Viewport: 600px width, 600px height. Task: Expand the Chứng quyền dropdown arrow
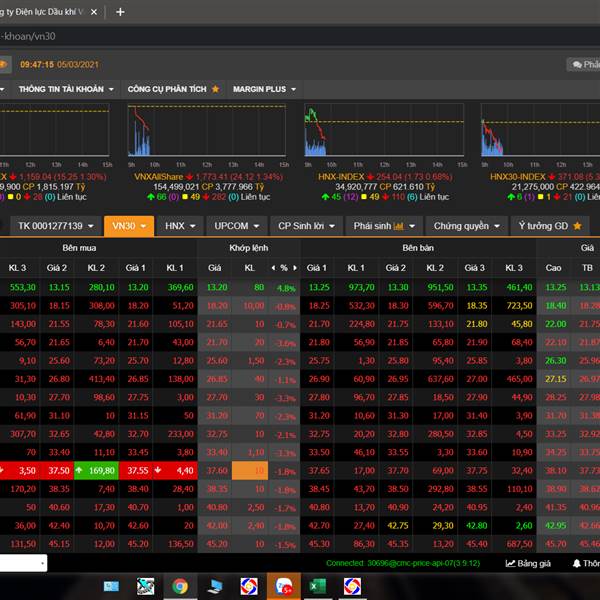(497, 227)
